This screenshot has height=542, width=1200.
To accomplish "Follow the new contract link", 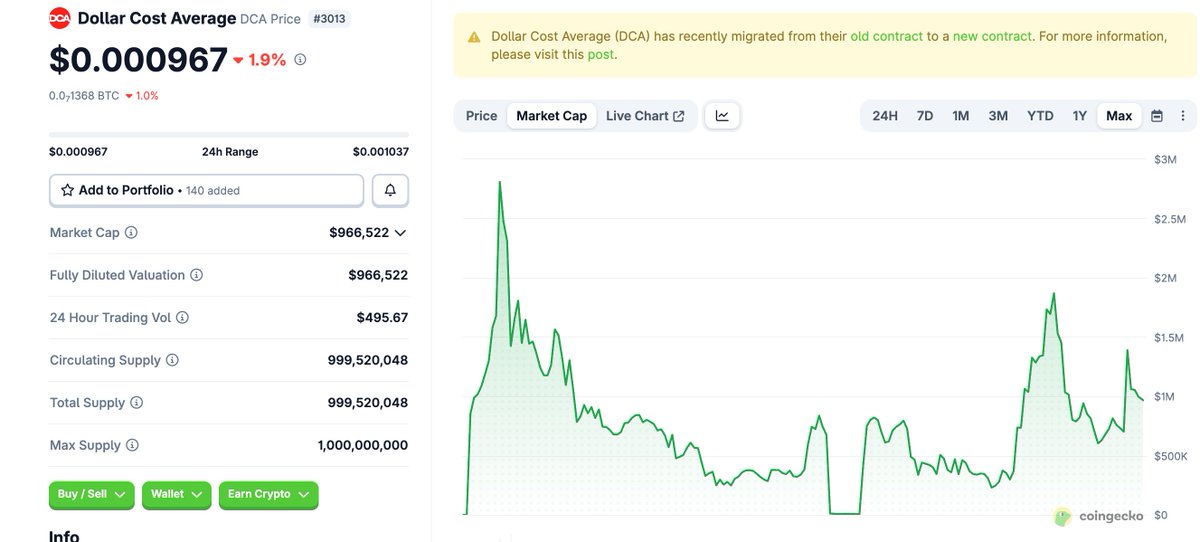I will 992,36.
